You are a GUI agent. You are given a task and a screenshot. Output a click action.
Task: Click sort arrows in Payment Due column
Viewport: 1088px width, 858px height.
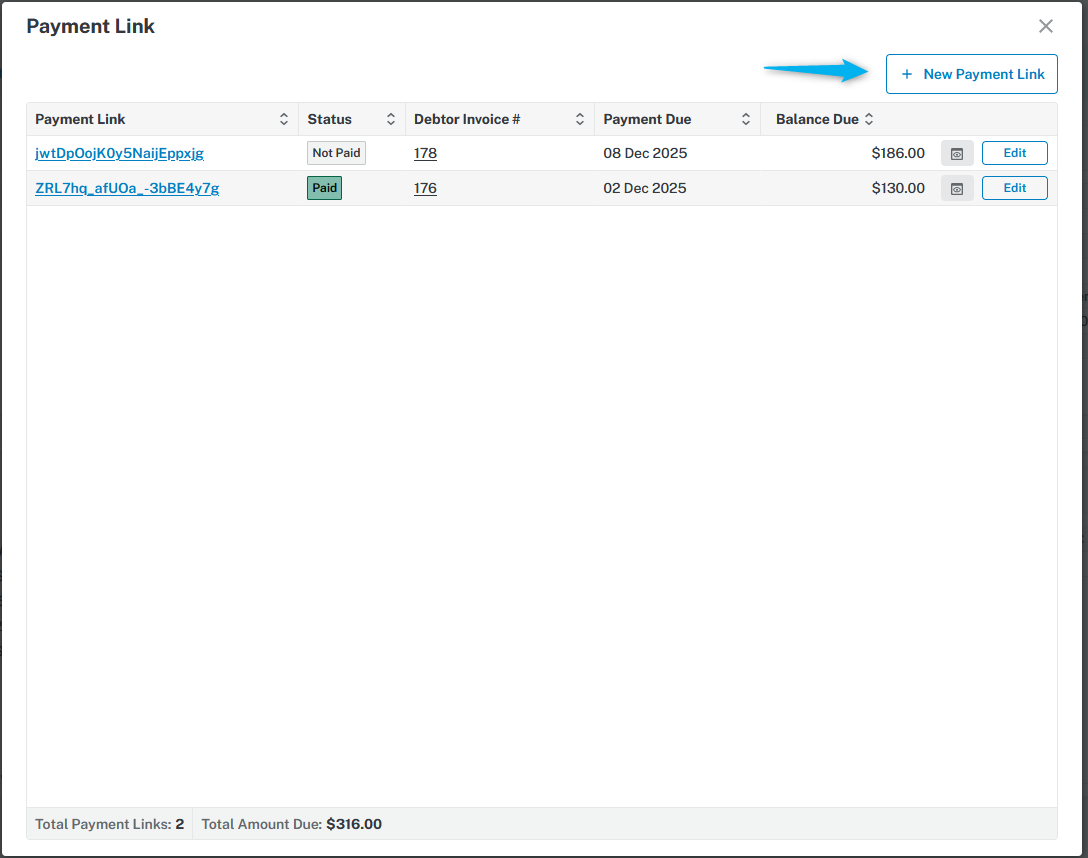(x=746, y=119)
